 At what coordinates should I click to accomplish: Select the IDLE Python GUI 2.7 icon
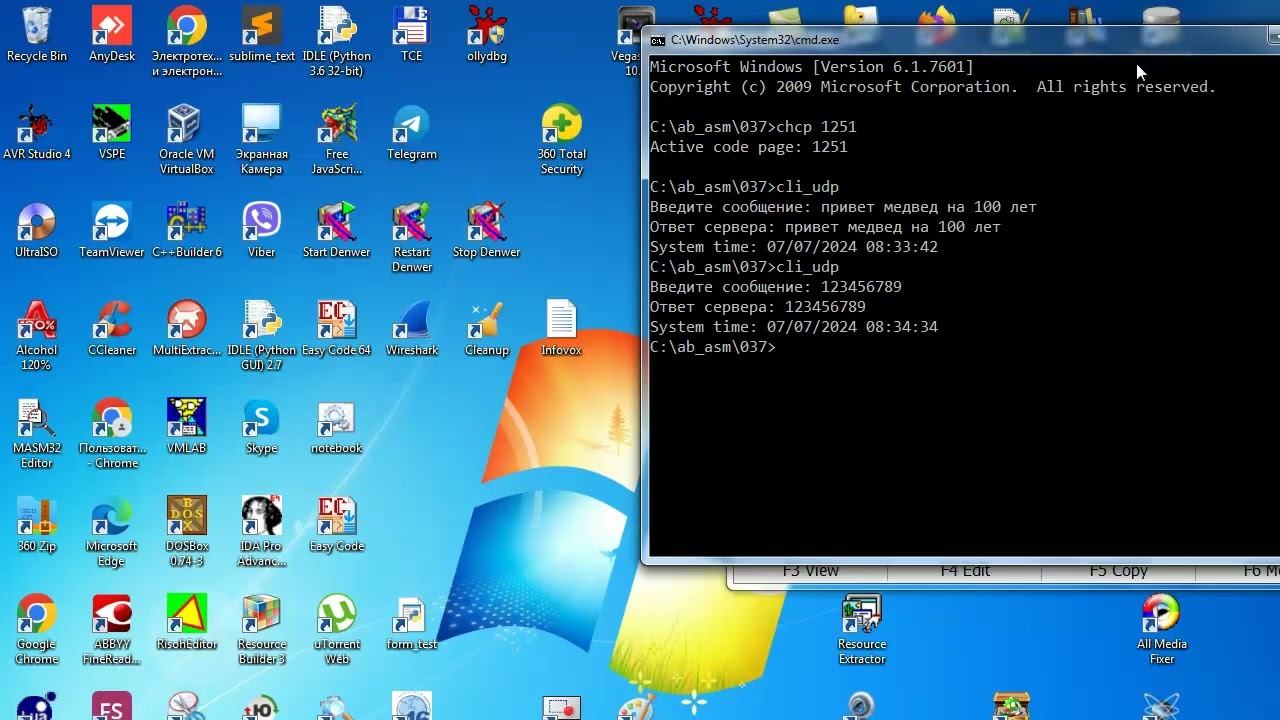[x=262, y=336]
